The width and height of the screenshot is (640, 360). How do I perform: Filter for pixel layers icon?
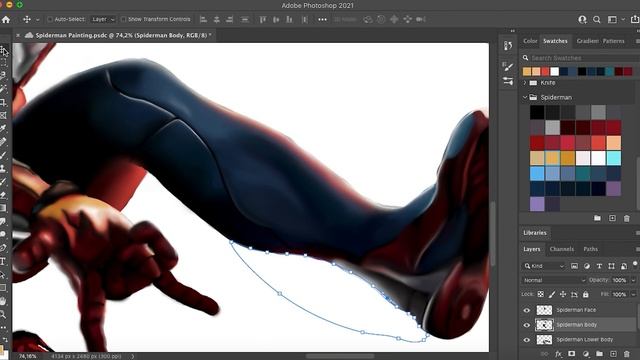click(574, 266)
